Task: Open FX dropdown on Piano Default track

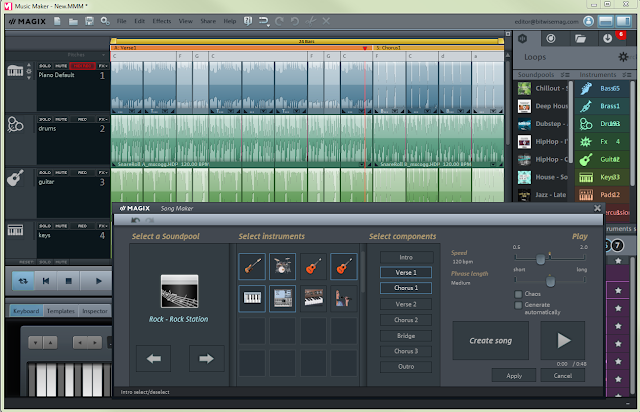Action: tap(102, 66)
